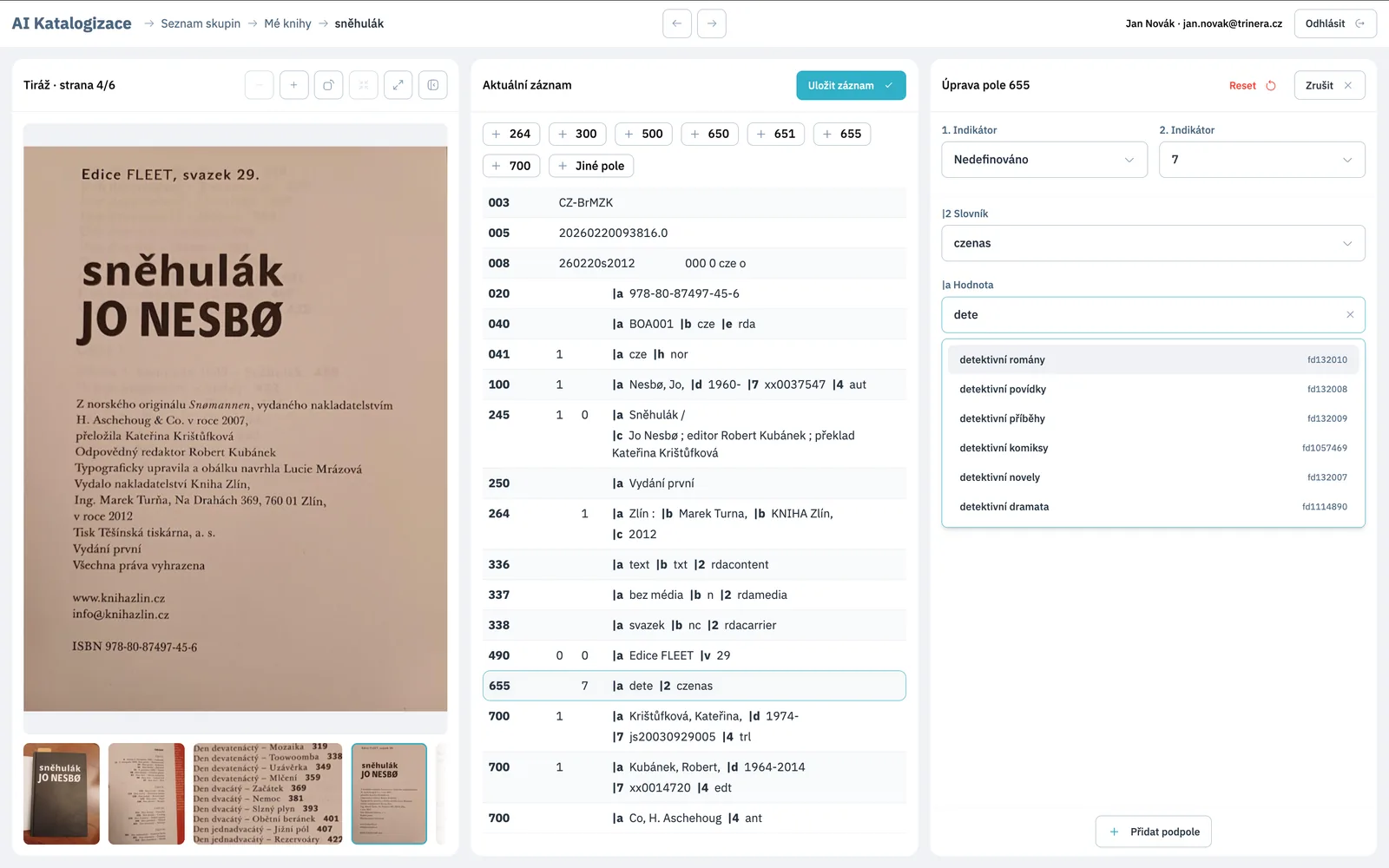The width and height of the screenshot is (1389, 868).
Task: Open the book cover thumbnail
Action: (62, 793)
